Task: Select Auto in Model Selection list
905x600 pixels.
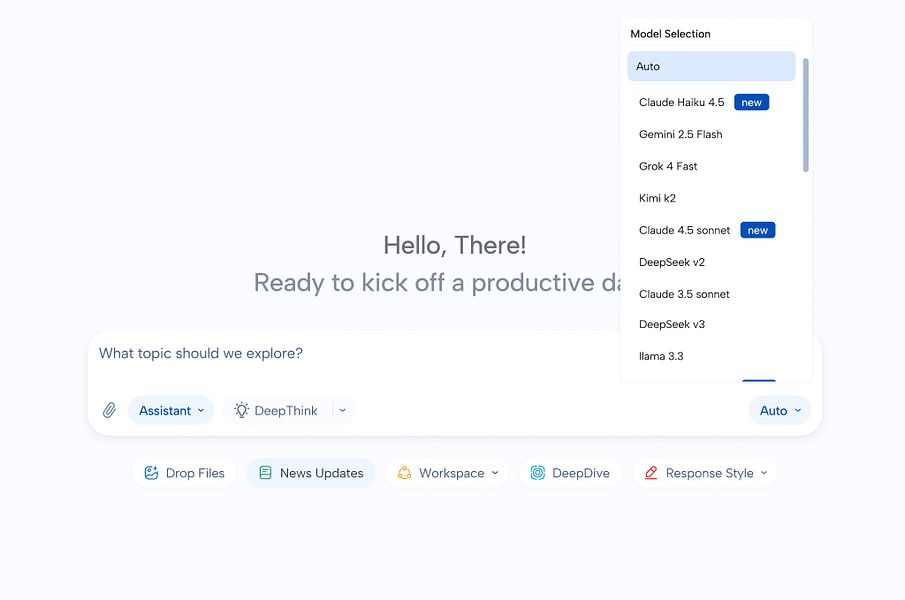Action: click(x=711, y=66)
